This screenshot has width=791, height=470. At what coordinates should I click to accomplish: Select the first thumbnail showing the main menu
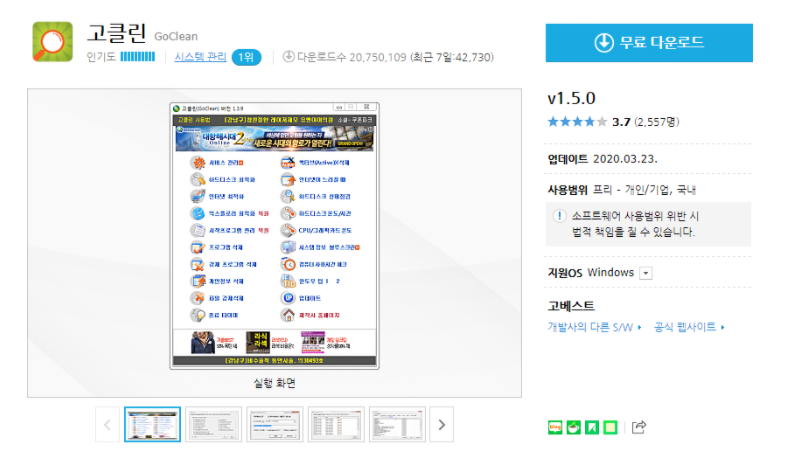pos(152,425)
